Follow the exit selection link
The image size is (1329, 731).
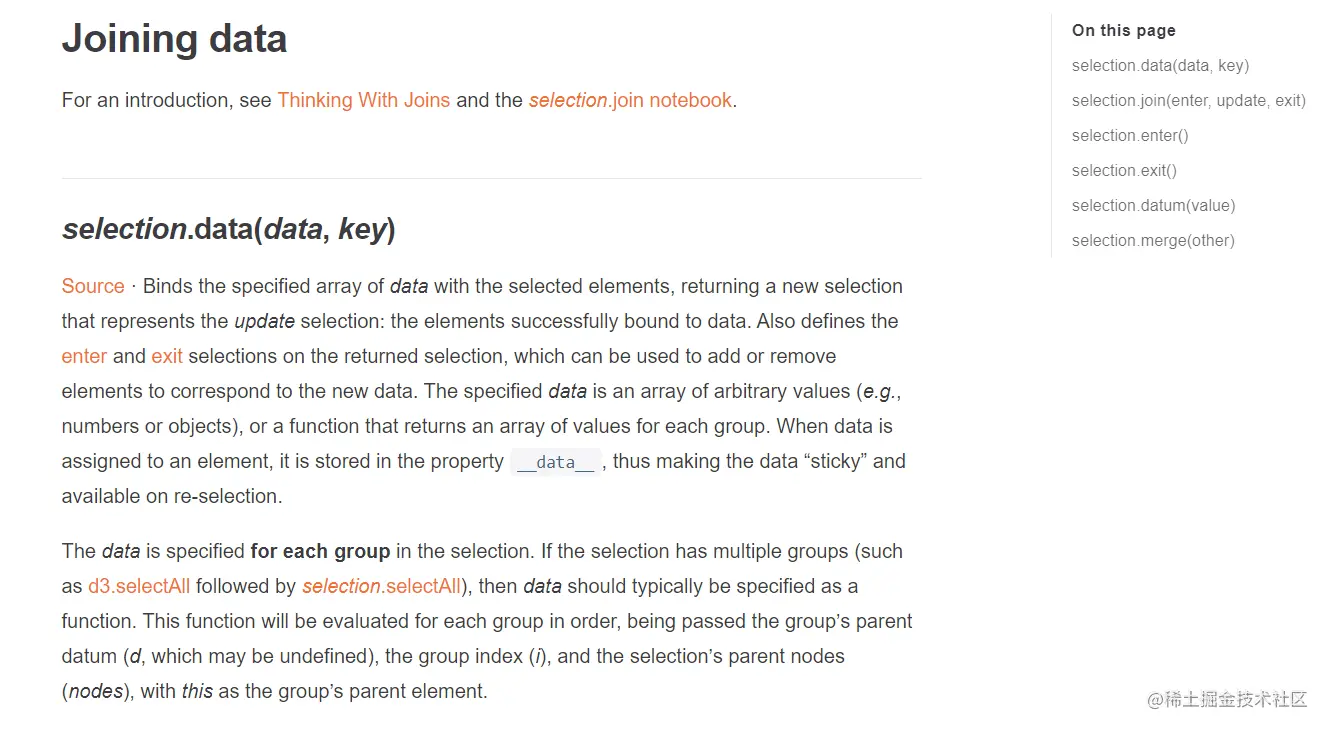pos(166,356)
